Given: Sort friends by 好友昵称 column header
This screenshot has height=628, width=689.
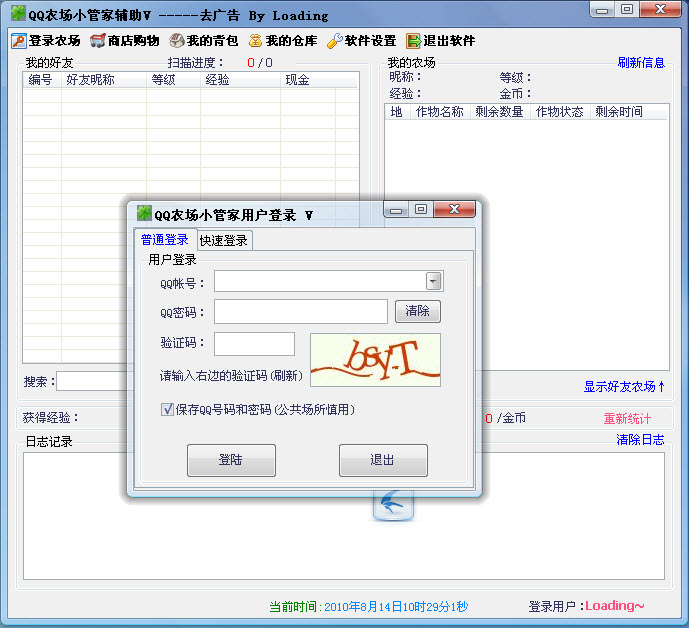Looking at the screenshot, I should click(104, 80).
